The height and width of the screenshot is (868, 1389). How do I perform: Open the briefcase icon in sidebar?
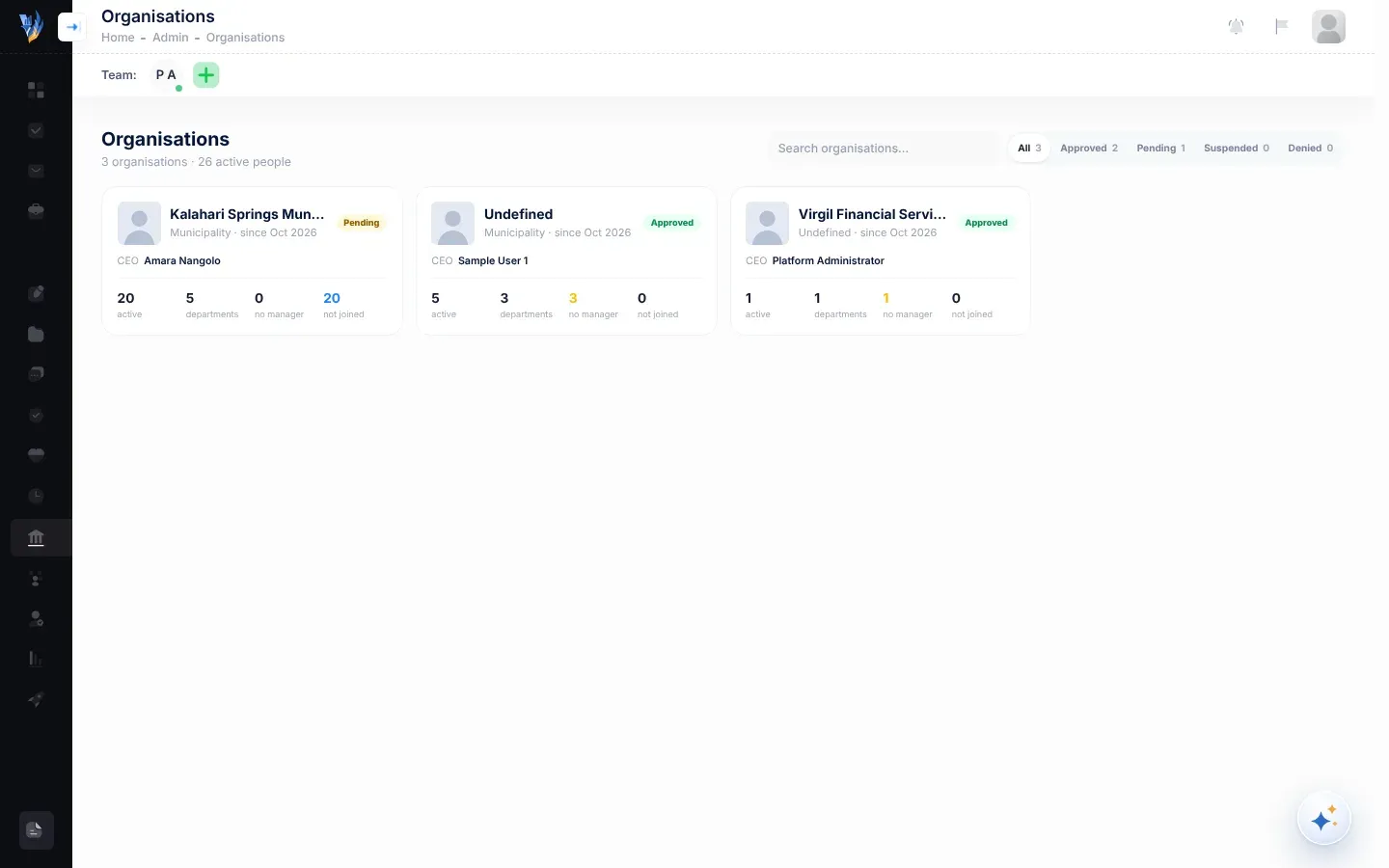pyautogui.click(x=36, y=211)
